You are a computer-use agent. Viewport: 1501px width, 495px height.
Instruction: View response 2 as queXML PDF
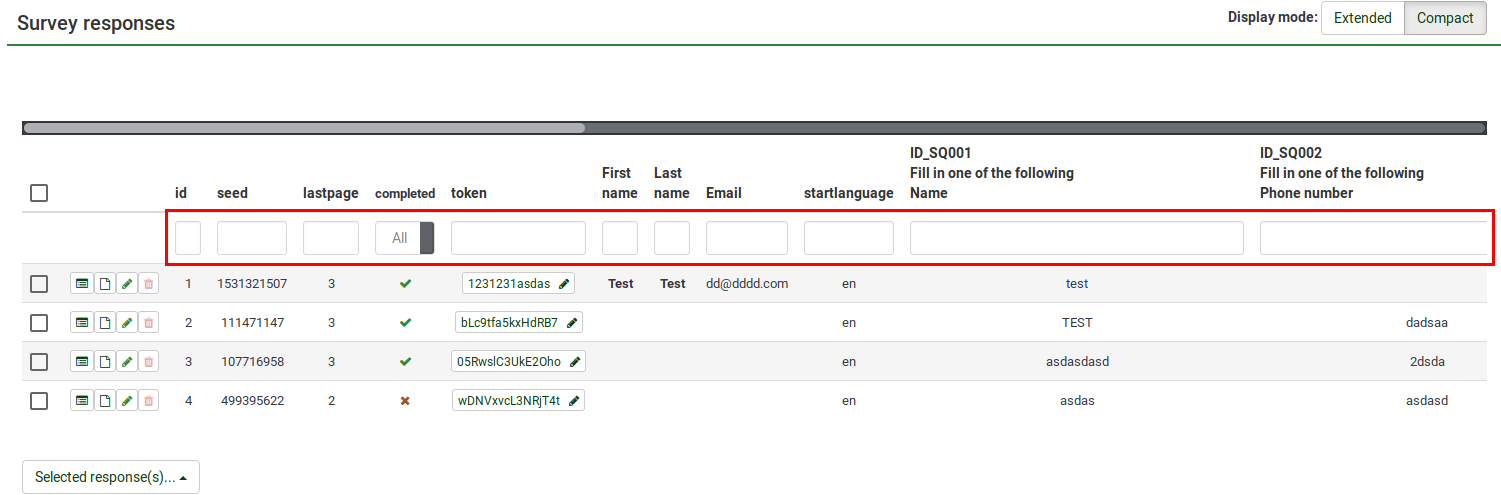(104, 323)
